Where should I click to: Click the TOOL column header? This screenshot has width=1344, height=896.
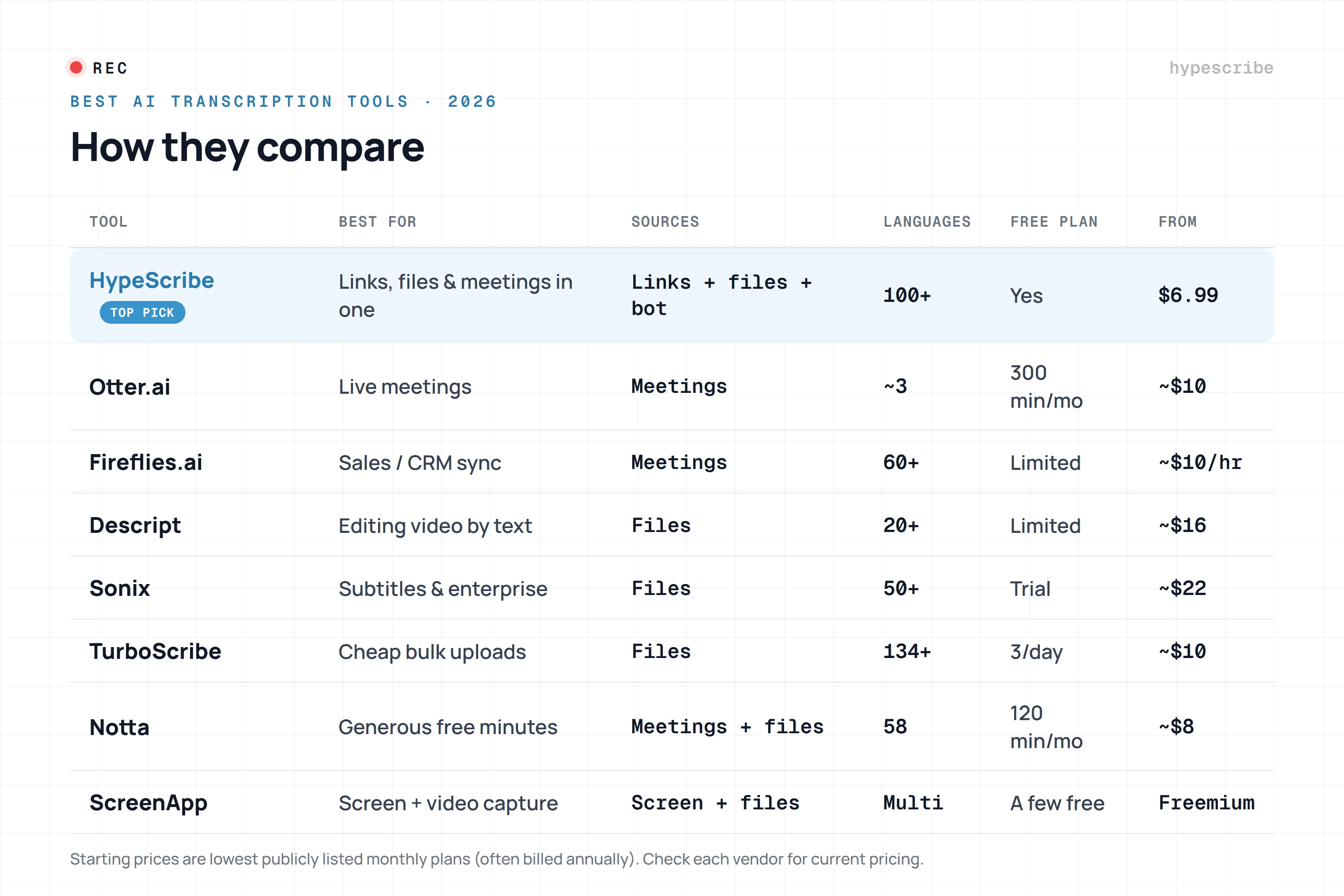[x=108, y=222]
